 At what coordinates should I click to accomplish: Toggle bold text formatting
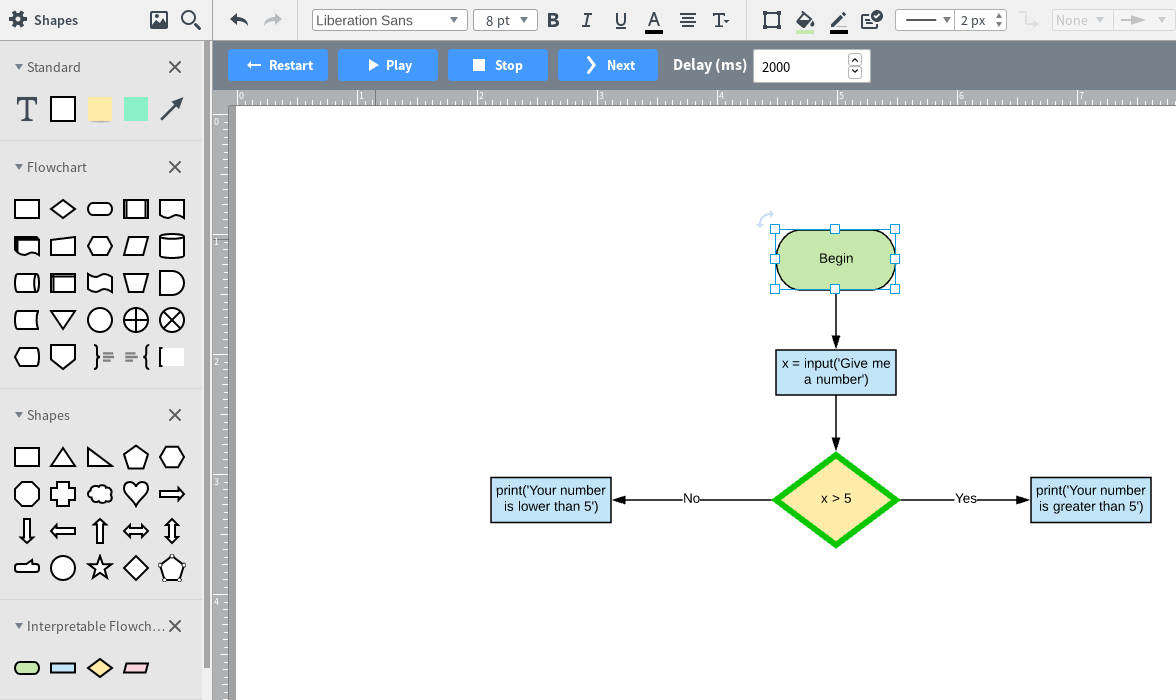[553, 20]
